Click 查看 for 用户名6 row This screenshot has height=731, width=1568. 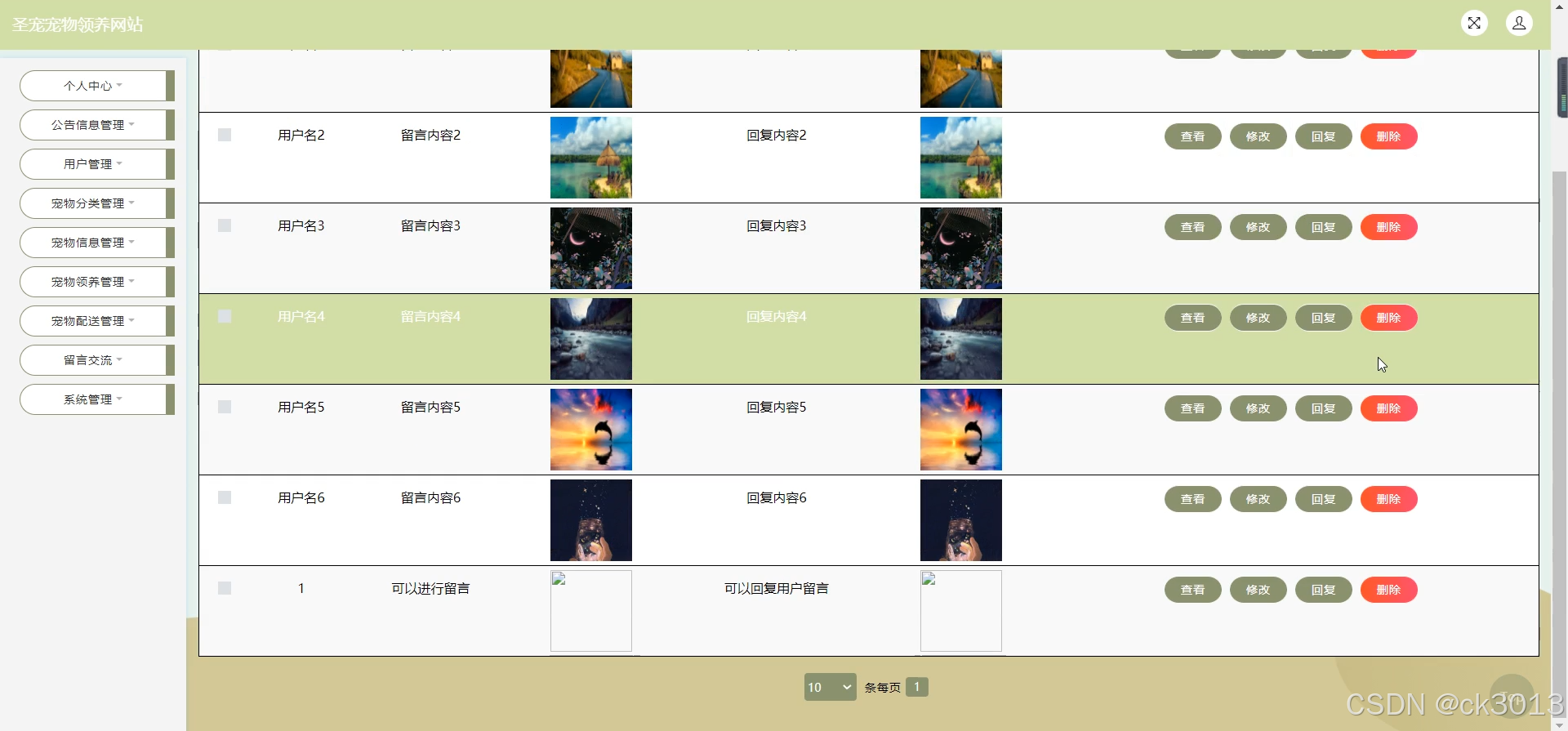point(1192,499)
